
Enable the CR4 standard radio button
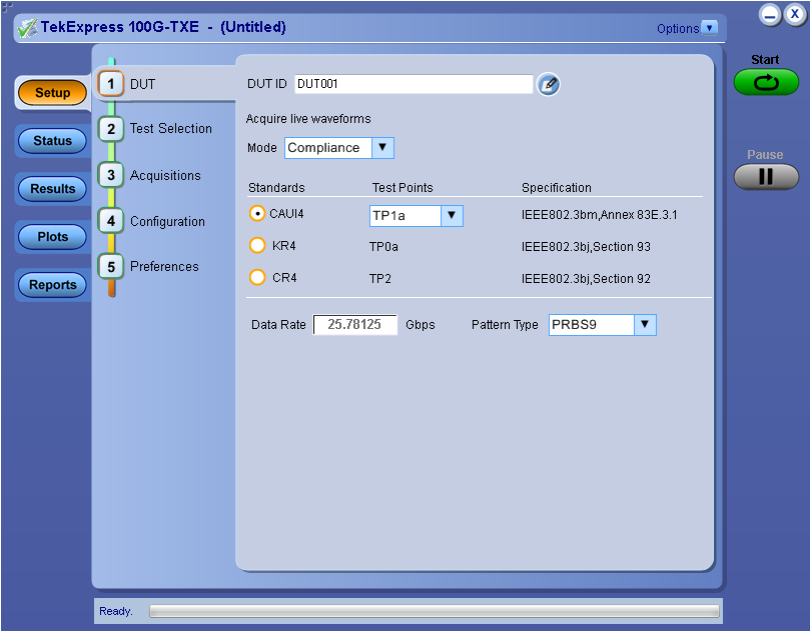click(x=257, y=278)
